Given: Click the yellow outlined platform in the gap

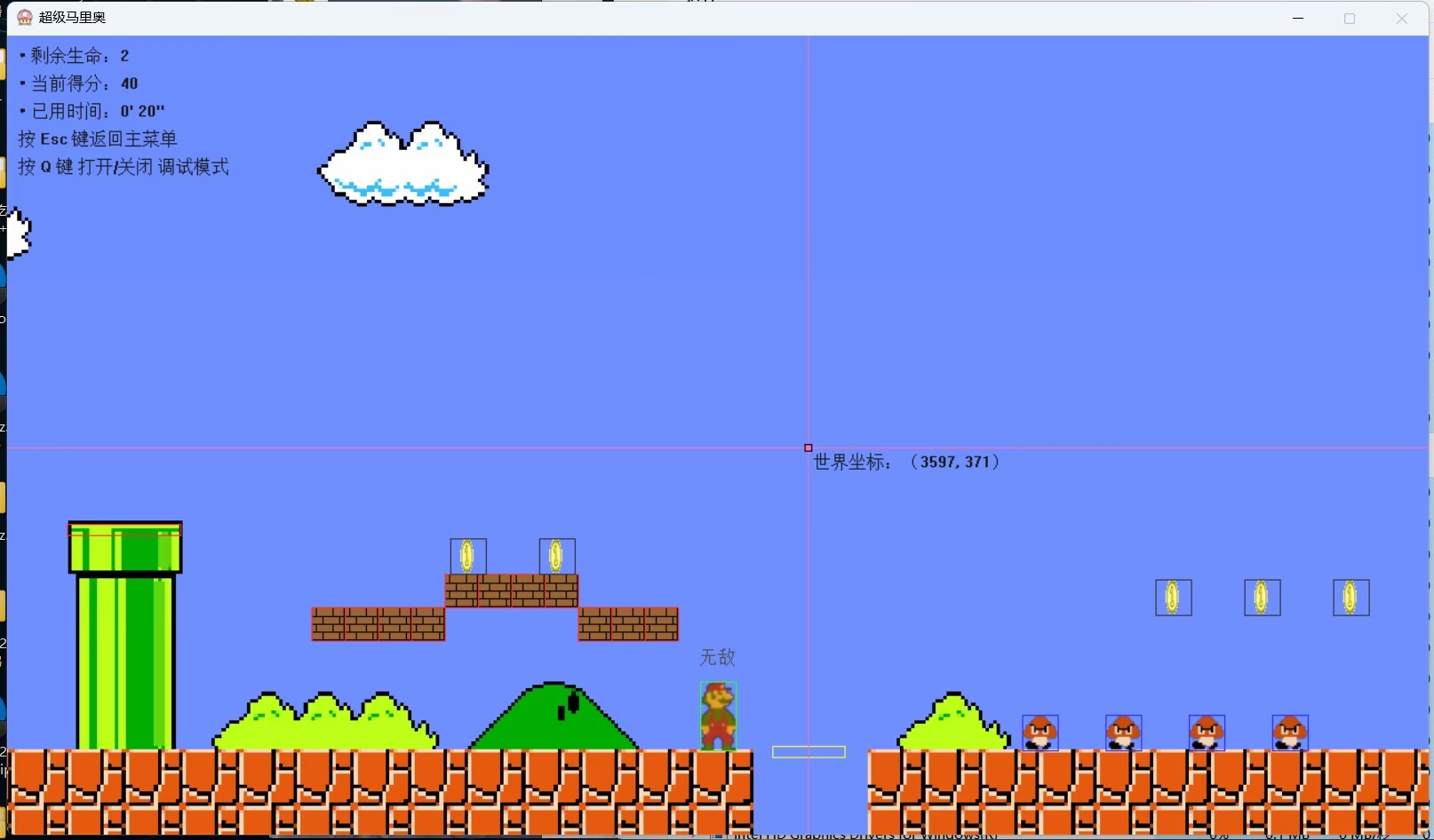Looking at the screenshot, I should [809, 752].
